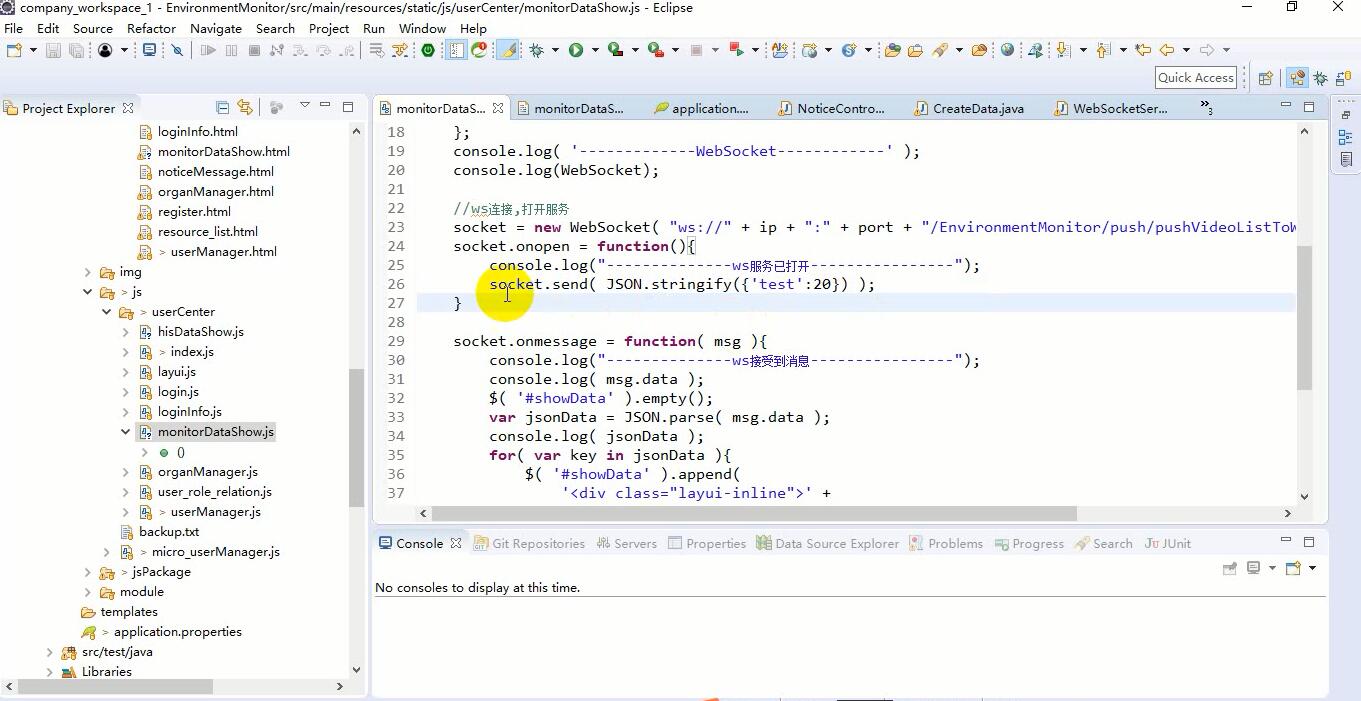
Task: Click the green Spring Boot Dashboard icon
Action: tap(428, 50)
